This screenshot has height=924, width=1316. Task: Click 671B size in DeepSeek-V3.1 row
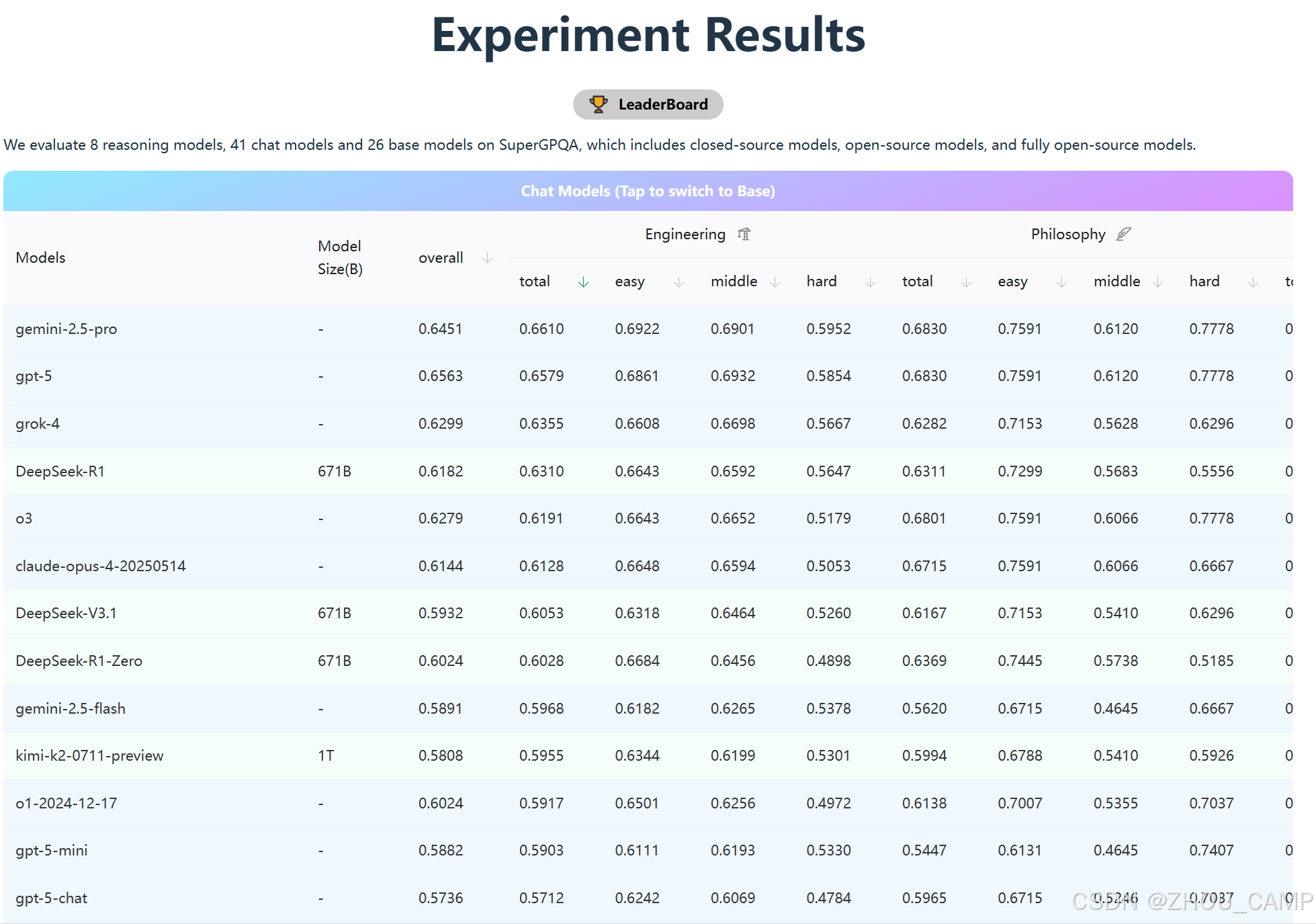(335, 613)
